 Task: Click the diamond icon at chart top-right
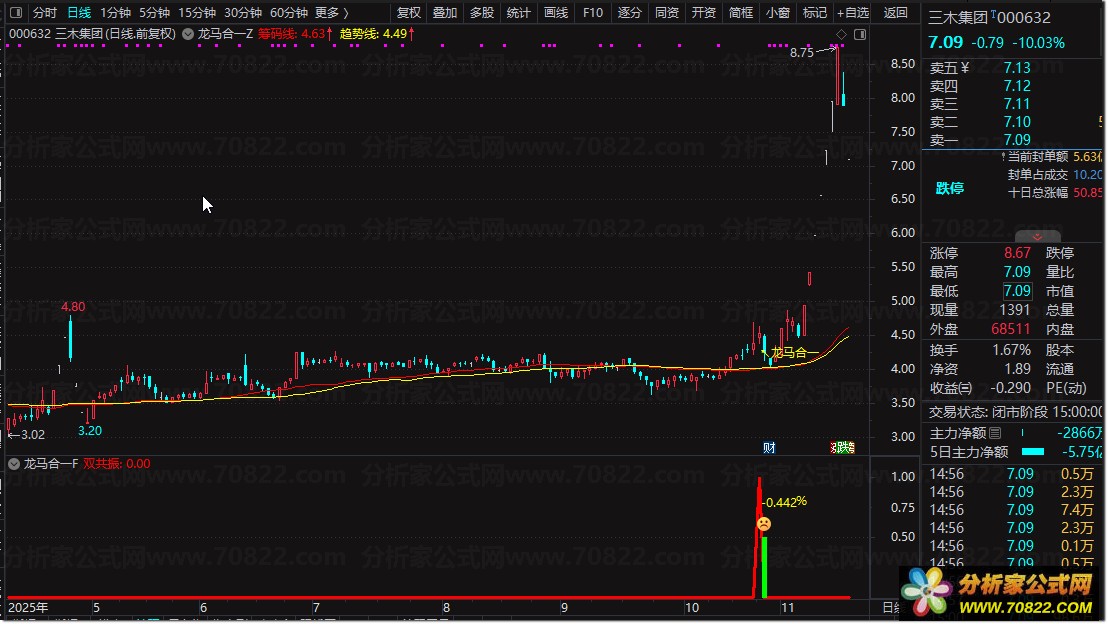[841, 34]
